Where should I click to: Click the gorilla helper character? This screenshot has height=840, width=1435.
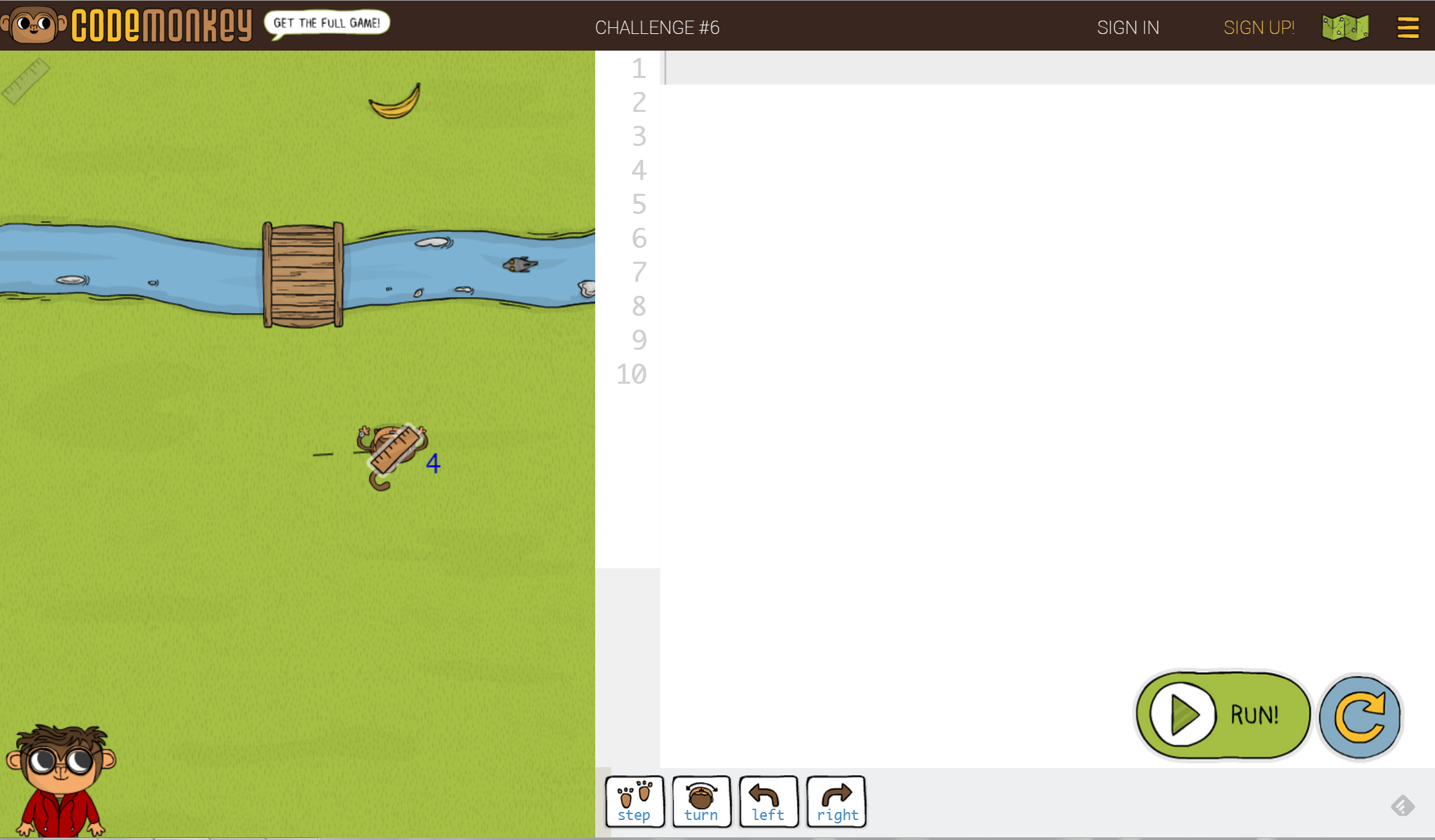[x=61, y=780]
